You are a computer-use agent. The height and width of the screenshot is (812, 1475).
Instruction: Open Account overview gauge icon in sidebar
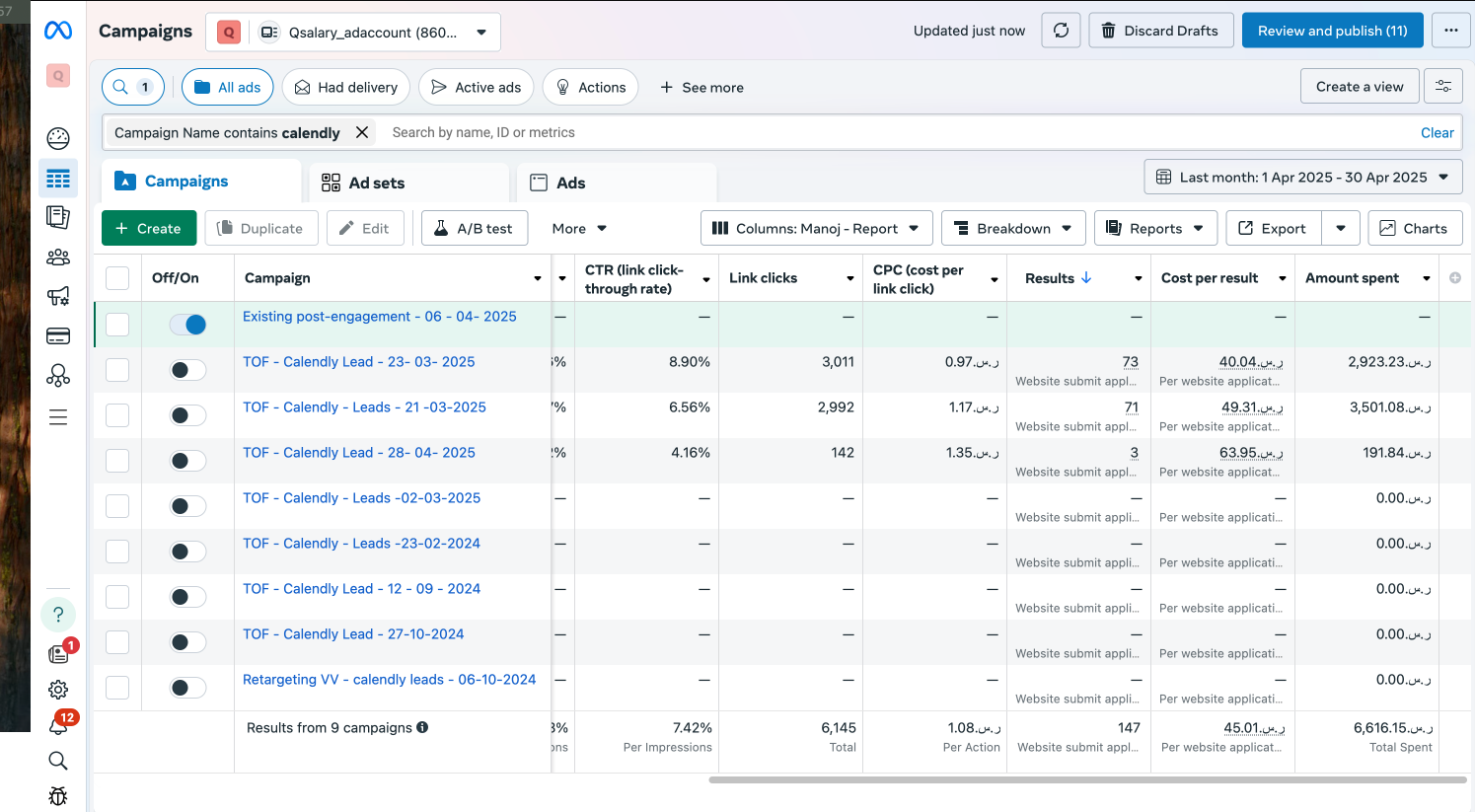(58, 138)
